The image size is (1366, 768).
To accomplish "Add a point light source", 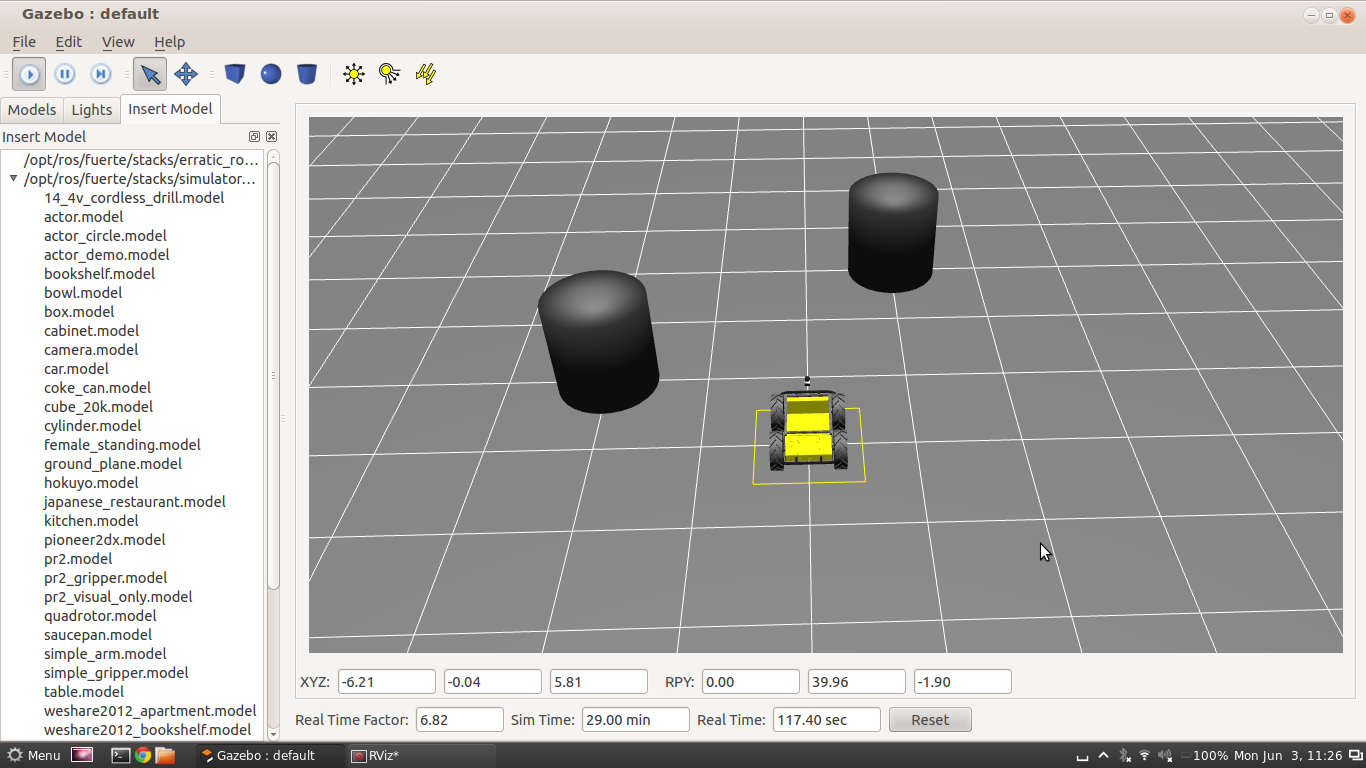I will [354, 74].
